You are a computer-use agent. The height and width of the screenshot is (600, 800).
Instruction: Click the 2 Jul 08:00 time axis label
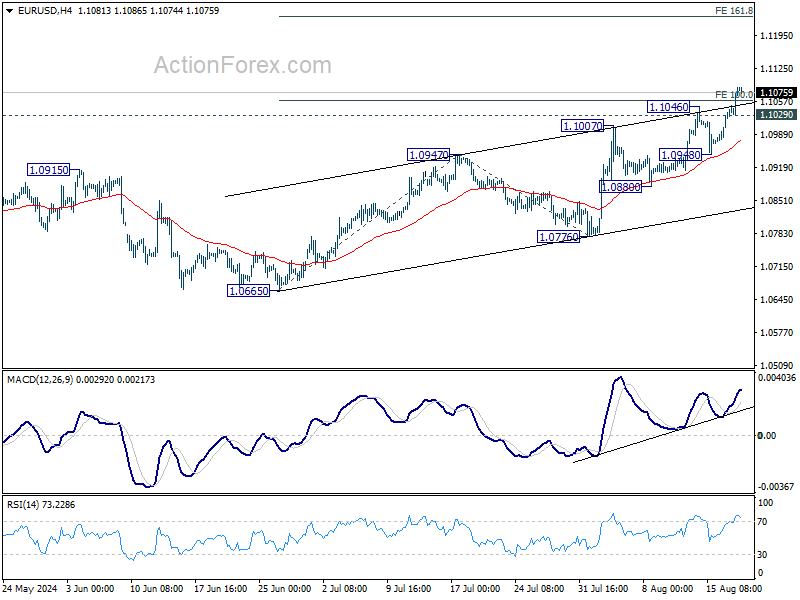(x=345, y=589)
